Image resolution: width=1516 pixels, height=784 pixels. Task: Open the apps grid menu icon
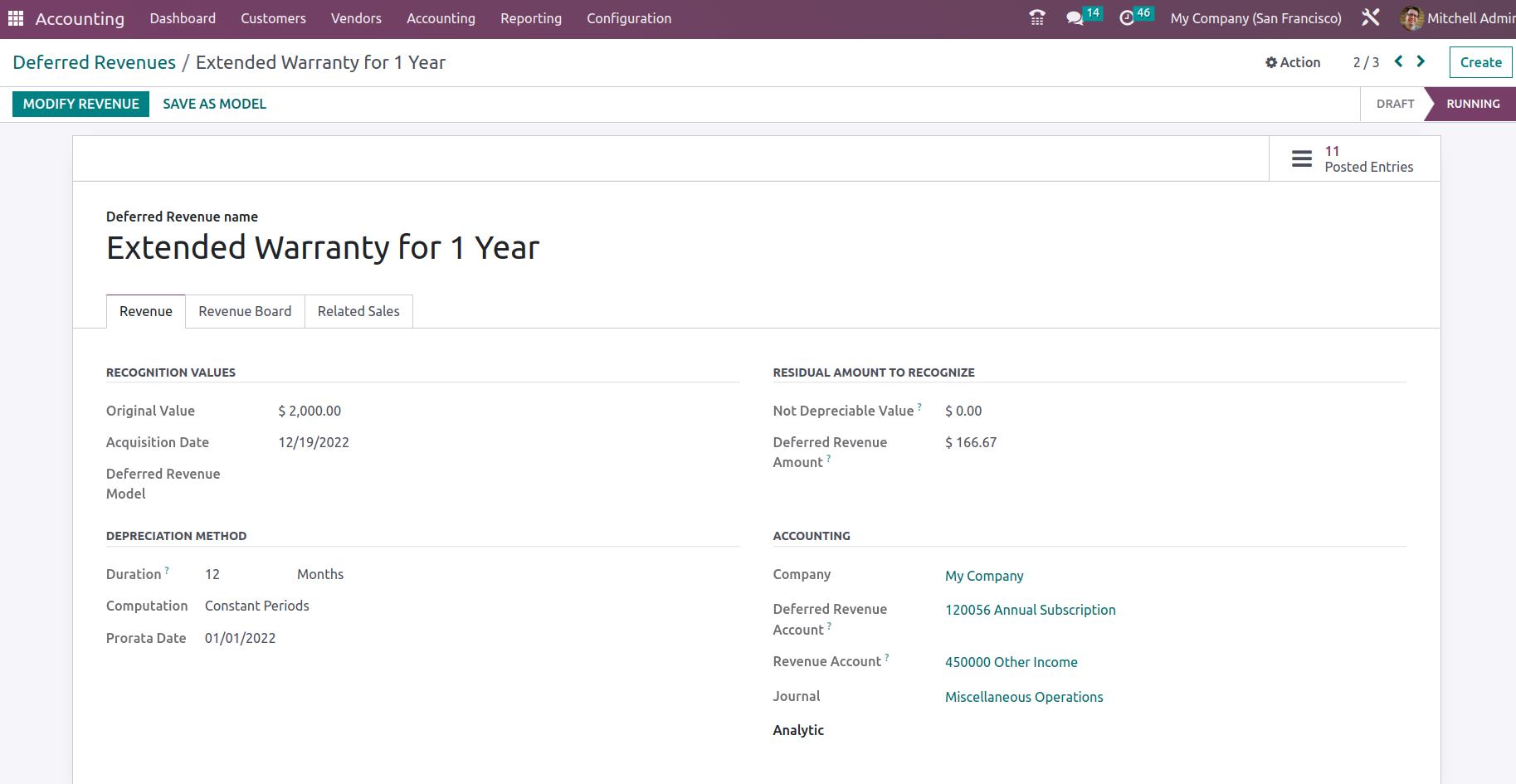point(16,18)
